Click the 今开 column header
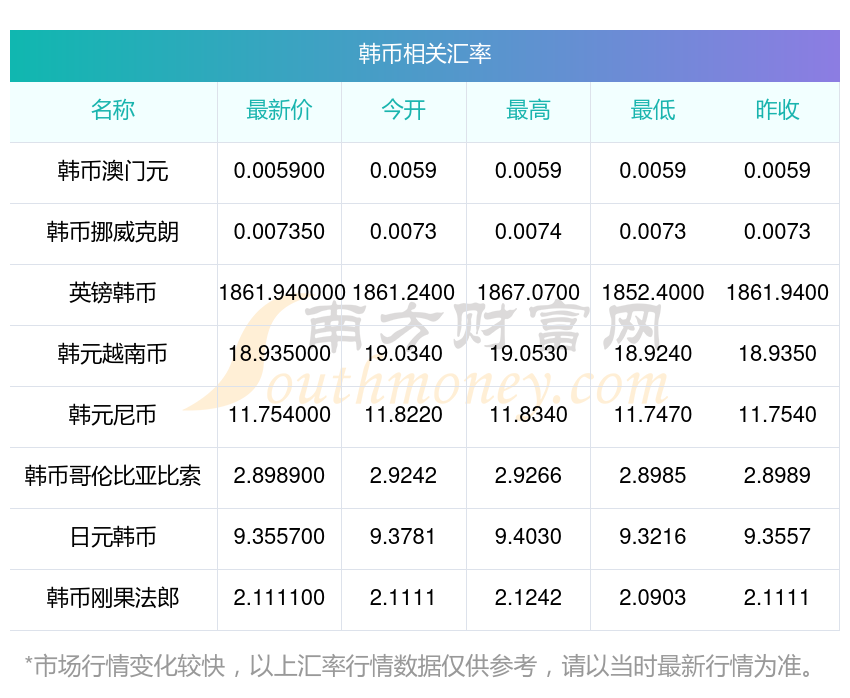The width and height of the screenshot is (850, 698). 403,110
